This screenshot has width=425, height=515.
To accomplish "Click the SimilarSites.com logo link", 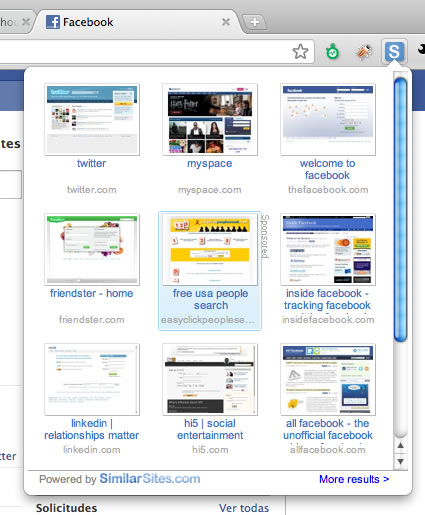I will 150,479.
